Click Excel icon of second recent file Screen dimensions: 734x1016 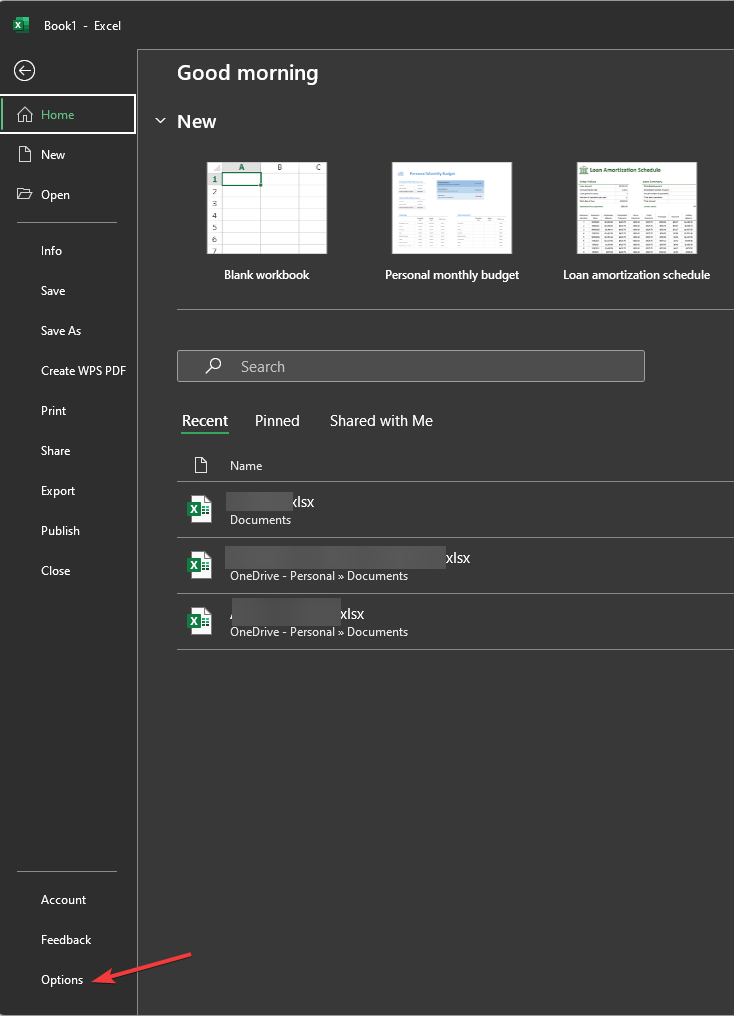point(200,565)
